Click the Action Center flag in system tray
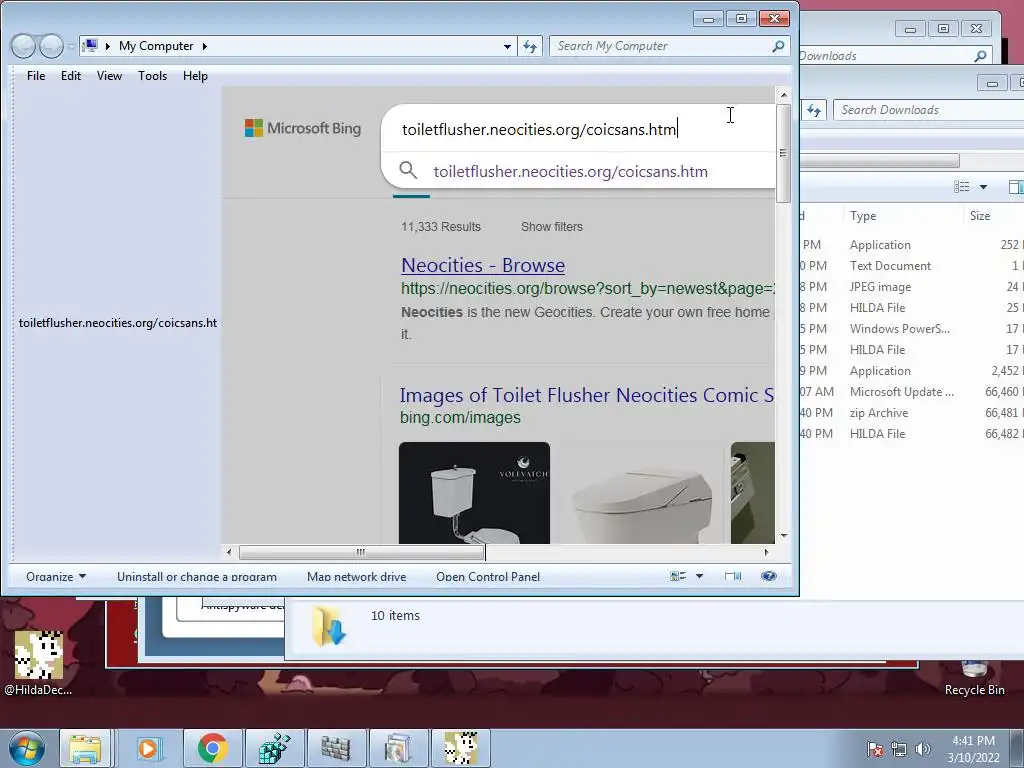1024x768 pixels. click(x=875, y=749)
